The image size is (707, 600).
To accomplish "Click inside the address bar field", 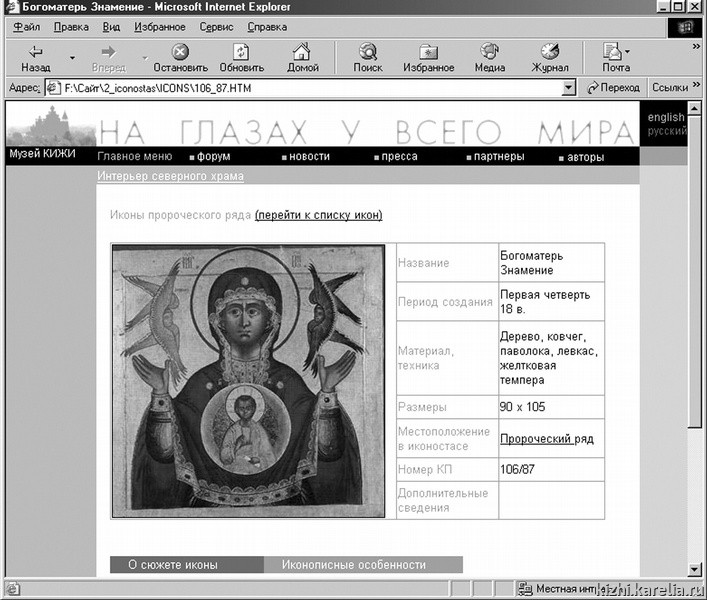I will (x=300, y=88).
